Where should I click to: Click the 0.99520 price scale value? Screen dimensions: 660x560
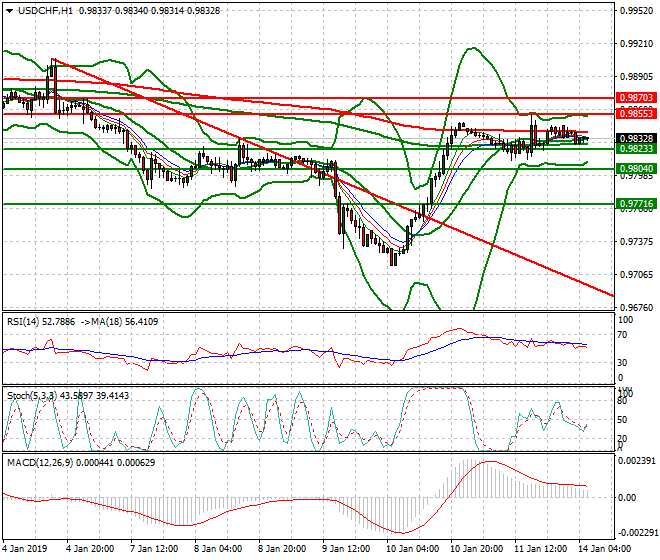pyautogui.click(x=636, y=11)
